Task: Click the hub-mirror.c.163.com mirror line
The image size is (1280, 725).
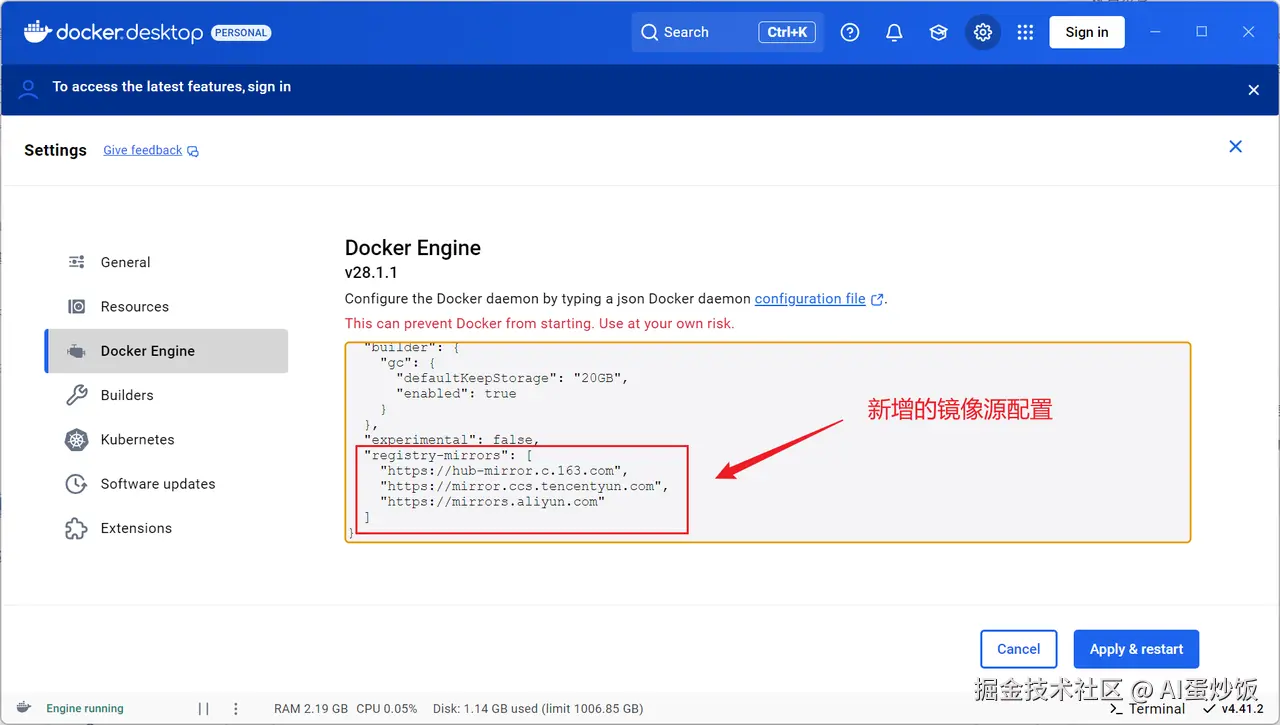Action: pyautogui.click(x=504, y=470)
